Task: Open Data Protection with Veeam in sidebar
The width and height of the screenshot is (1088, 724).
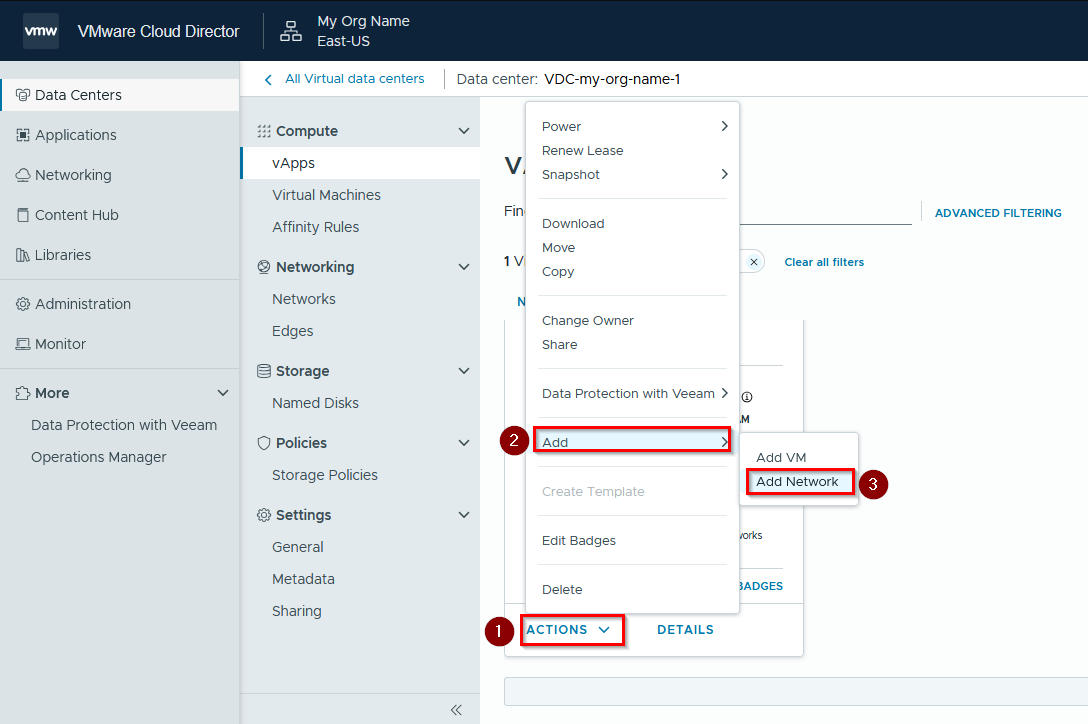Action: tap(124, 425)
